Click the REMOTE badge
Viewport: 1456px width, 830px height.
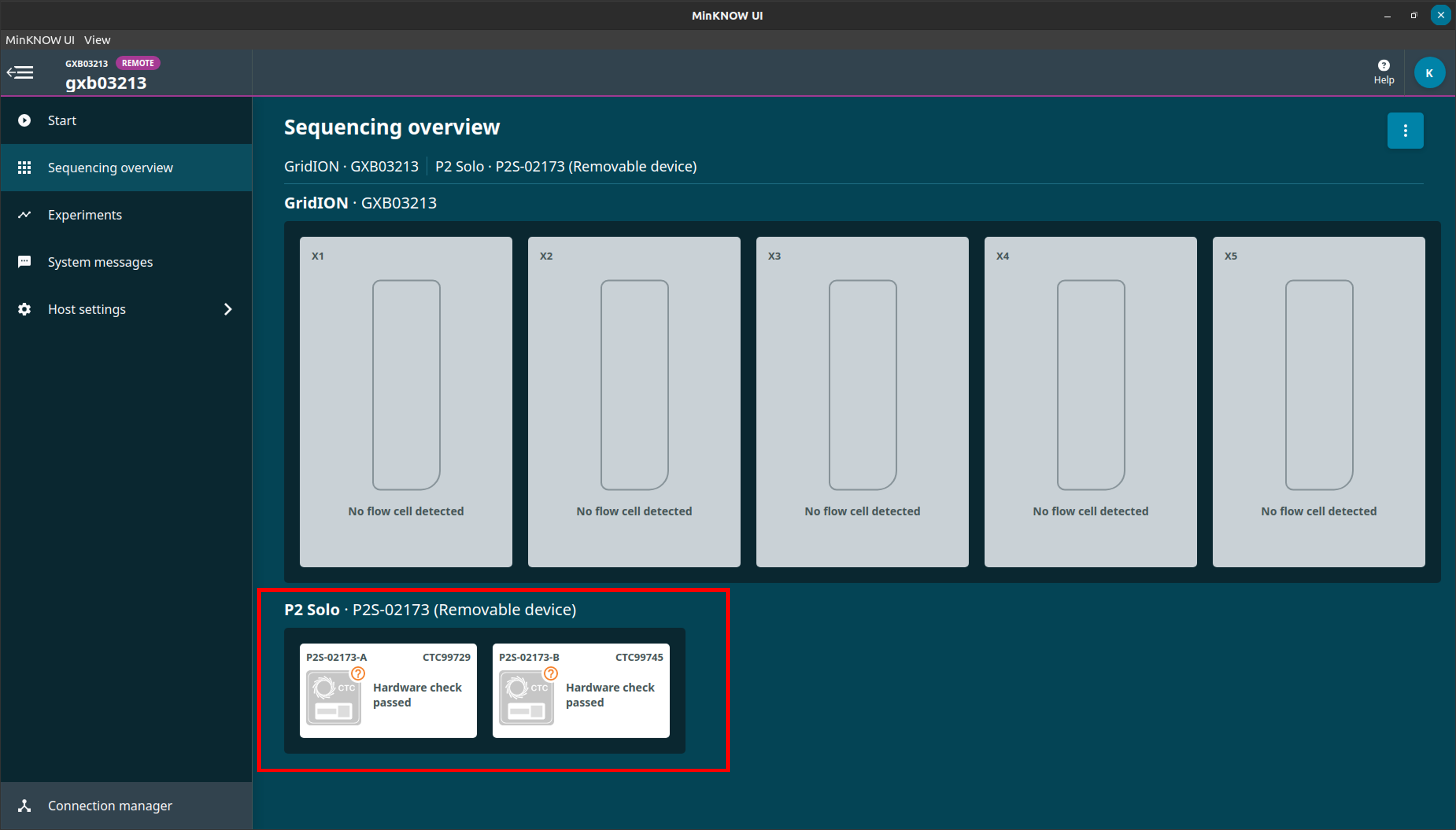click(x=138, y=63)
